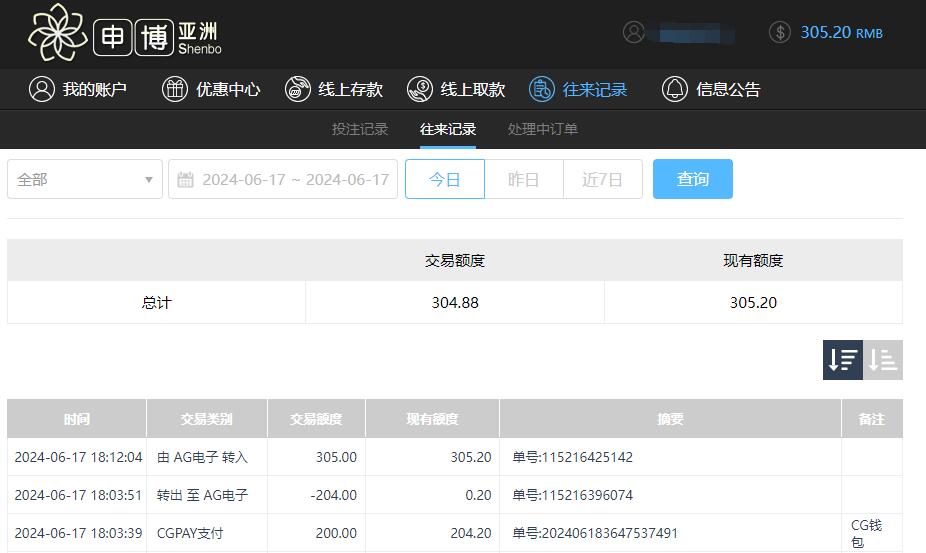Click the 优惠中心 gift icon
The width and height of the screenshot is (926, 553).
[175, 89]
